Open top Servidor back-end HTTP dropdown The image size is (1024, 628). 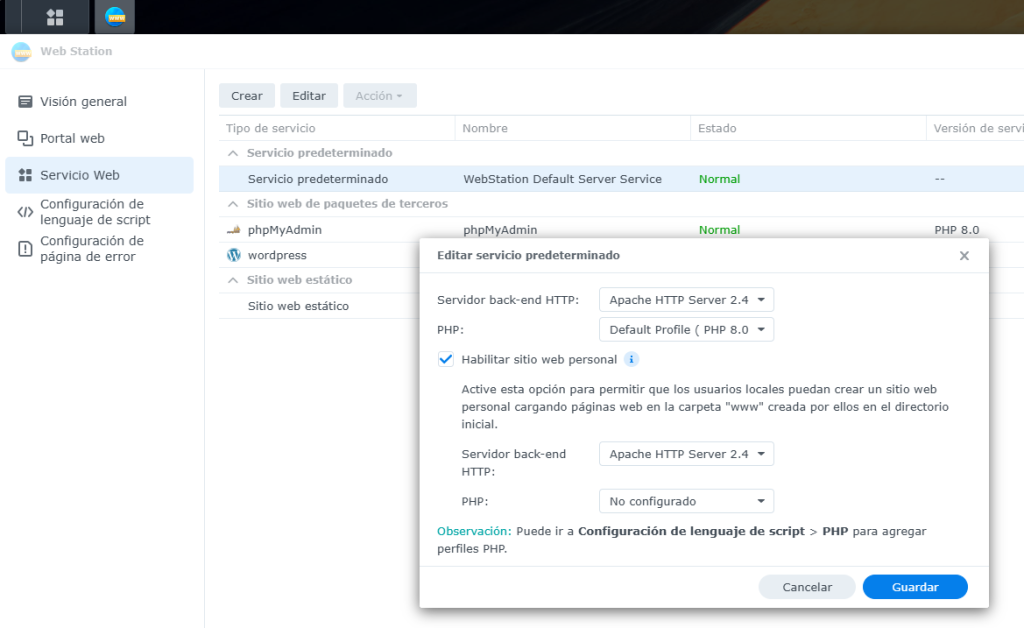[x=686, y=300]
